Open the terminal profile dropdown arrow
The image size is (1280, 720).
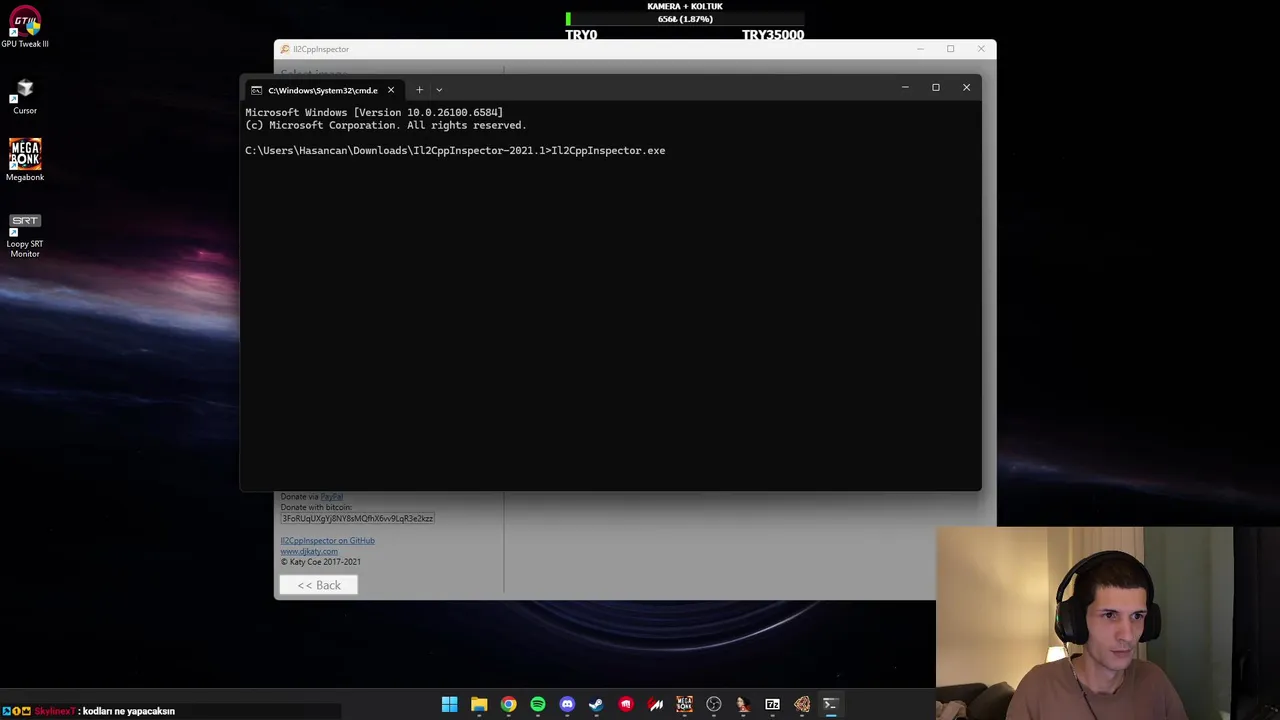click(x=439, y=90)
